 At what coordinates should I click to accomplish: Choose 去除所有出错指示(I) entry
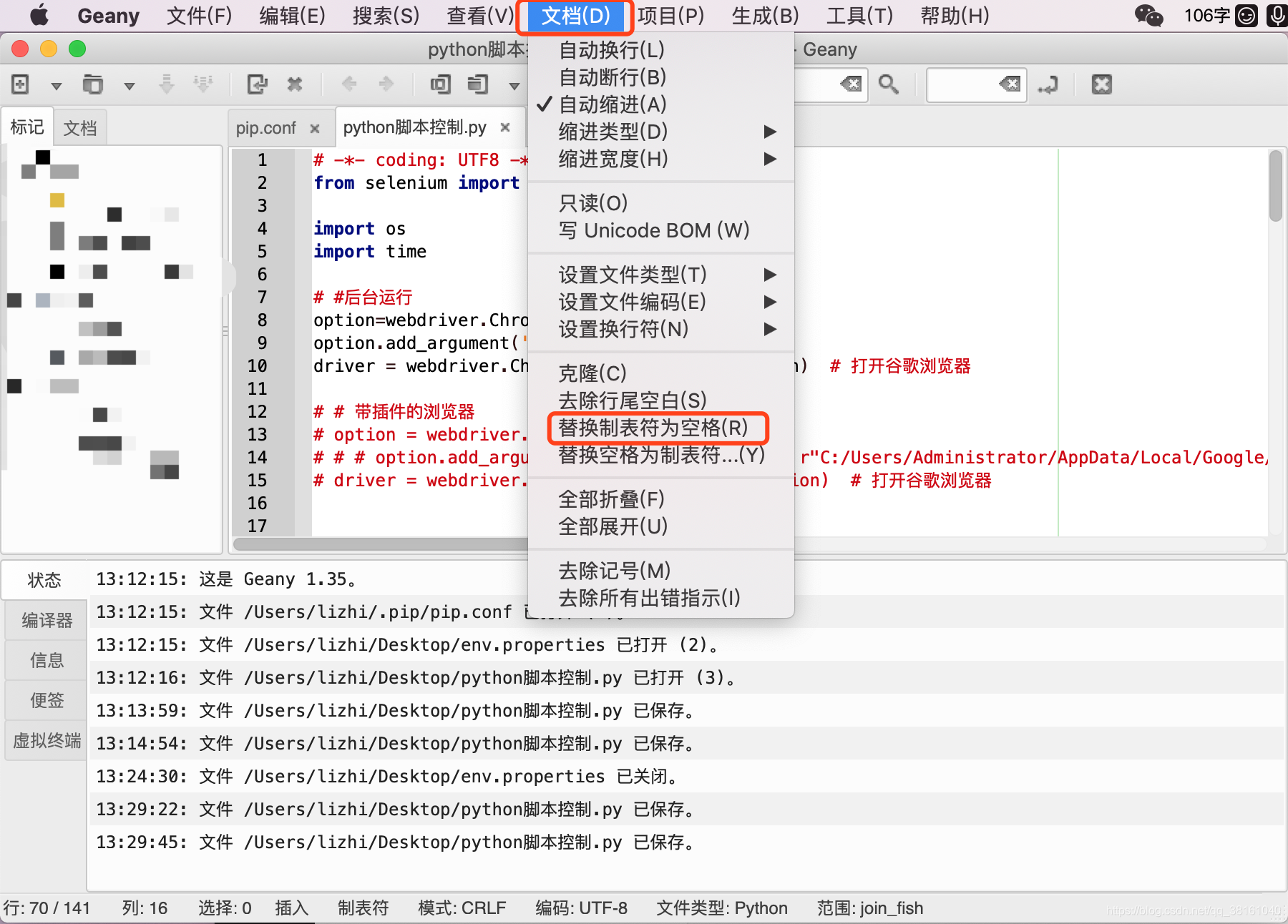click(660, 598)
